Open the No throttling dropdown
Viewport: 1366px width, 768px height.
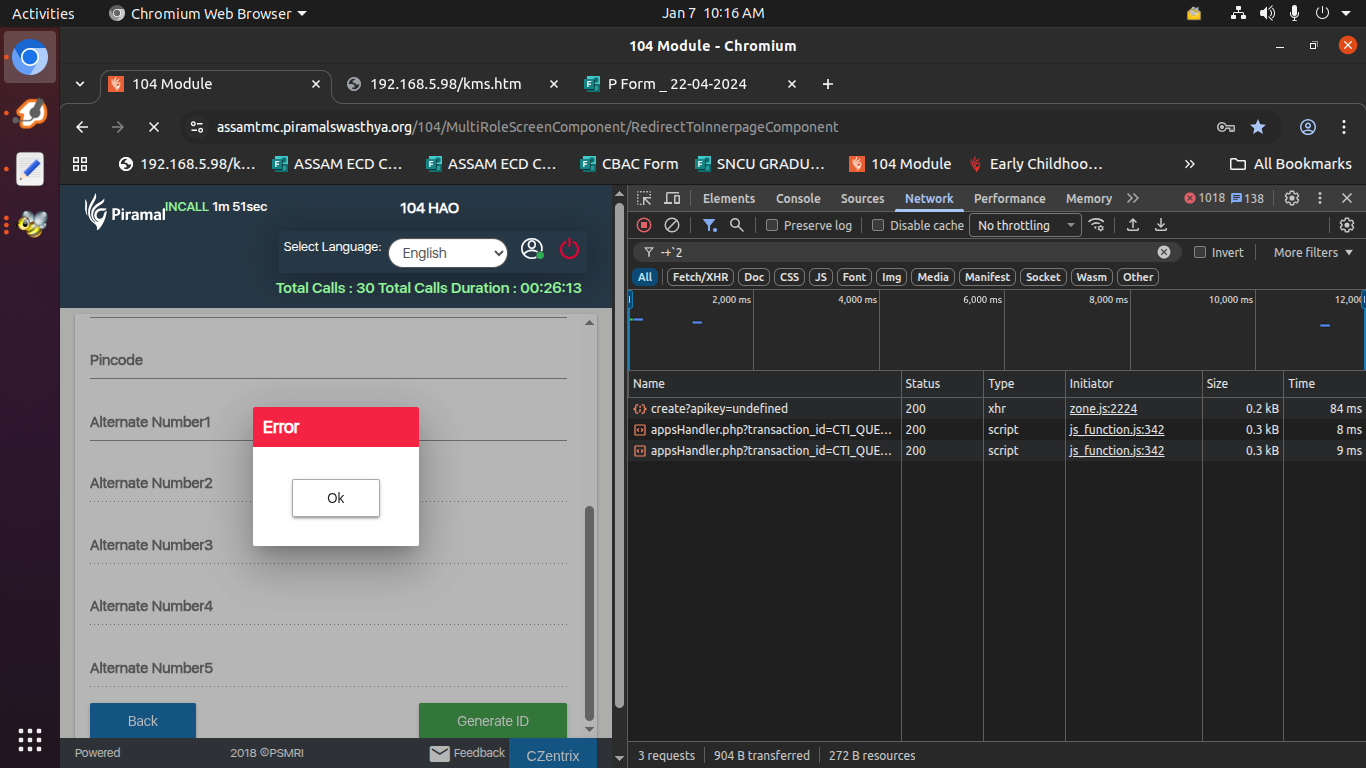[1027, 225]
